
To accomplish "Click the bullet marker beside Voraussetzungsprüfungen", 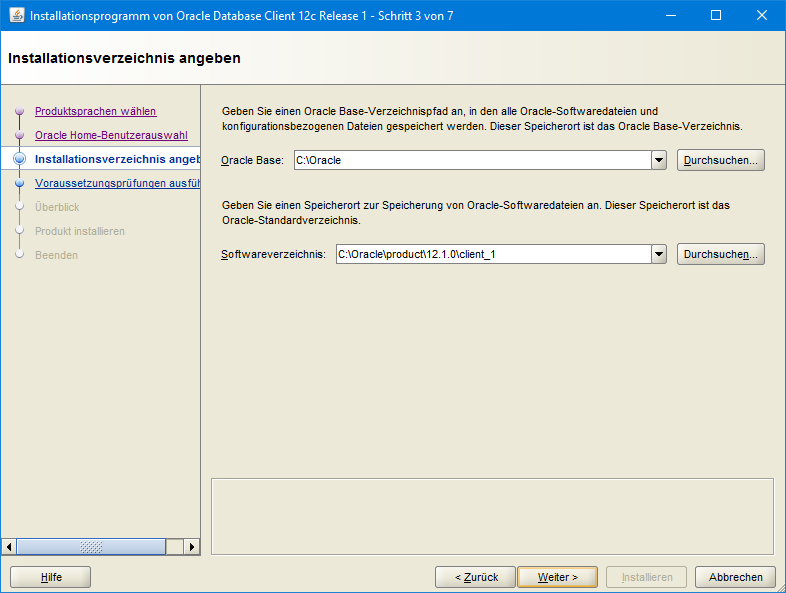I will (20, 183).
